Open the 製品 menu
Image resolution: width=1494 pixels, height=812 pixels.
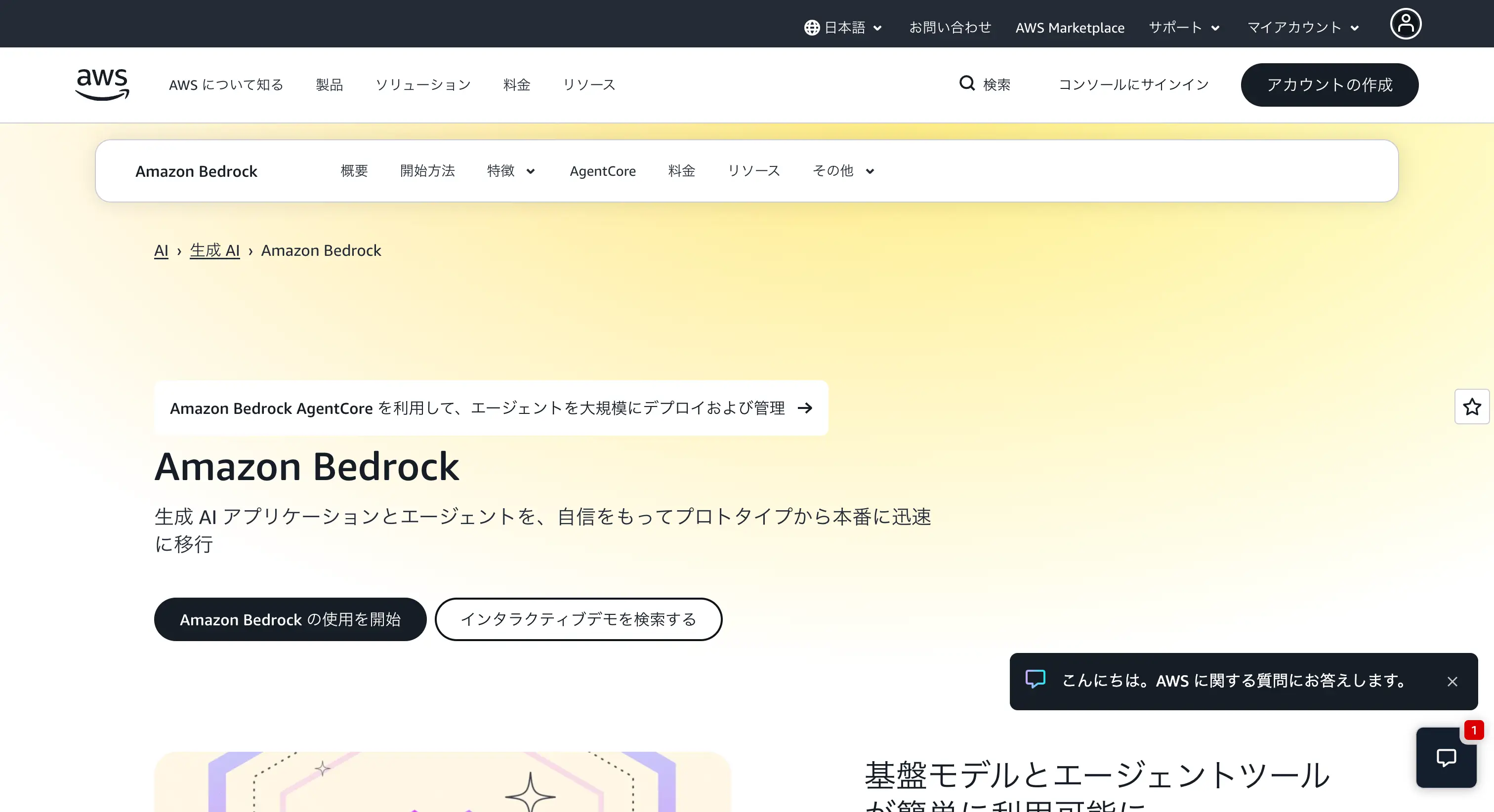point(330,85)
